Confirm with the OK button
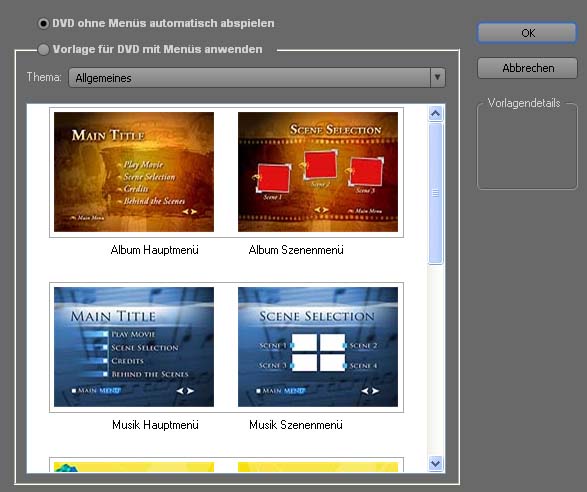 527,33
